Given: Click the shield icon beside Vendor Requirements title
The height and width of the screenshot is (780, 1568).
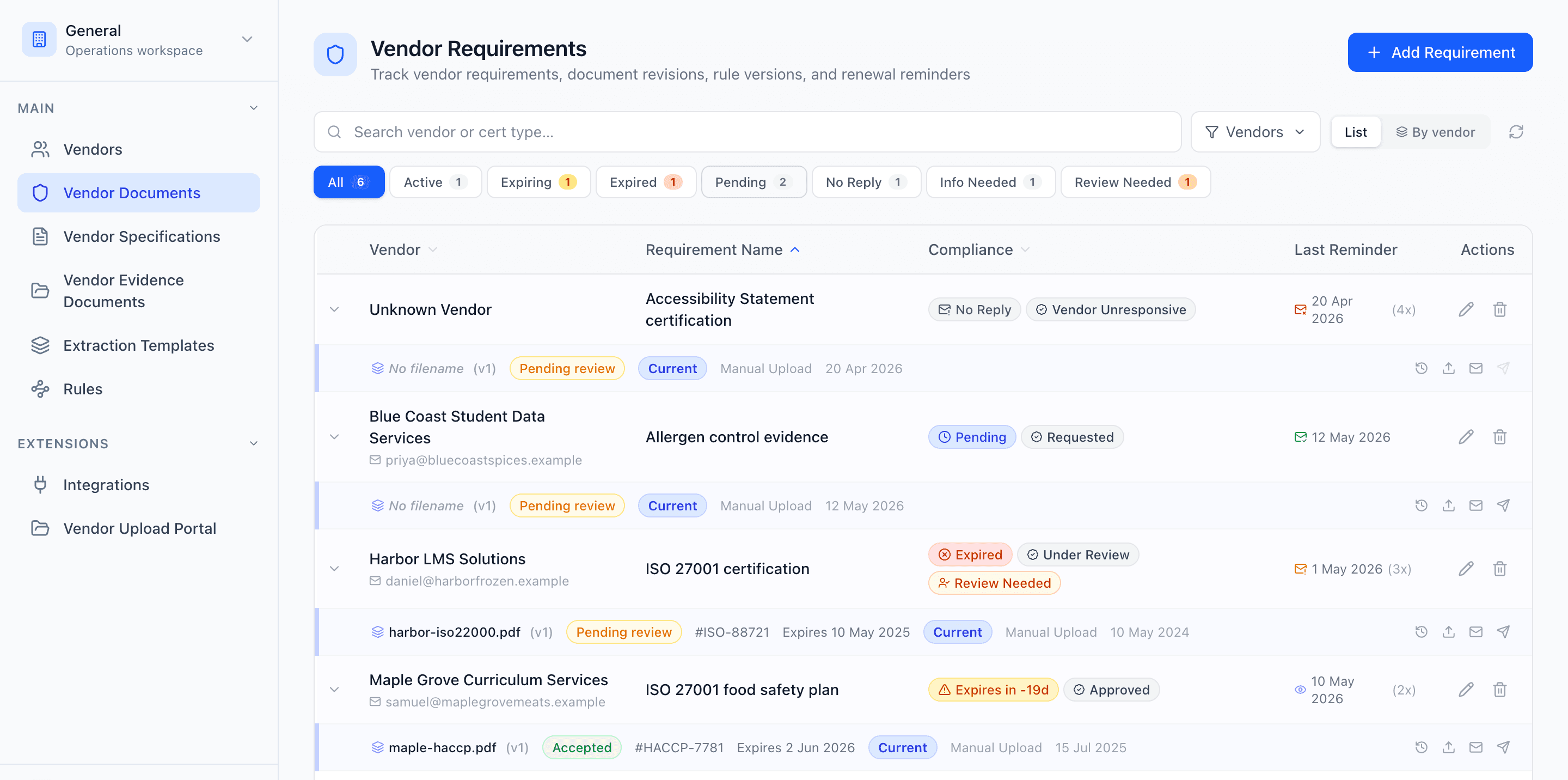Looking at the screenshot, I should coord(335,54).
